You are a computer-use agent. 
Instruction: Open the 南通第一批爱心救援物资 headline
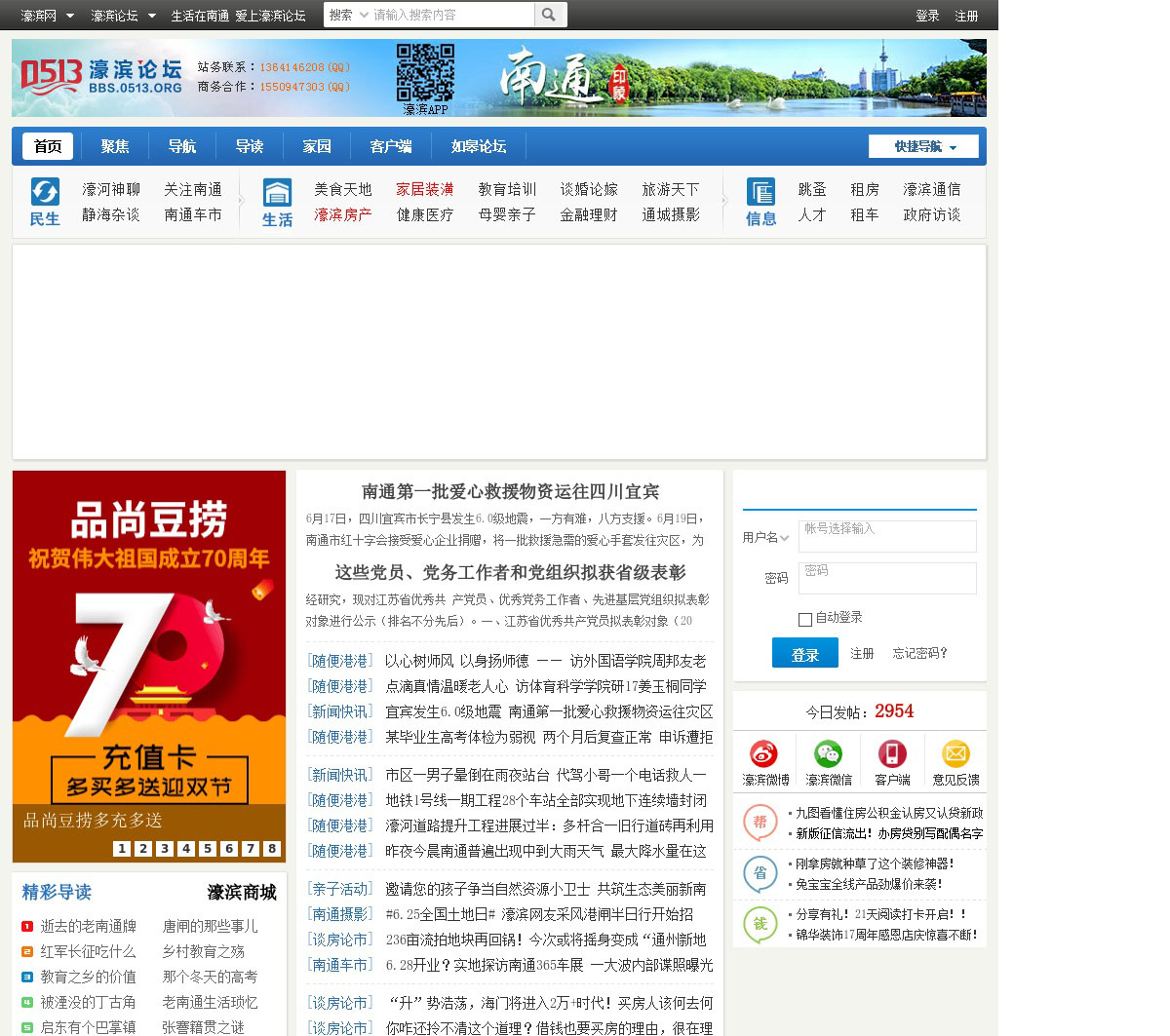click(510, 491)
